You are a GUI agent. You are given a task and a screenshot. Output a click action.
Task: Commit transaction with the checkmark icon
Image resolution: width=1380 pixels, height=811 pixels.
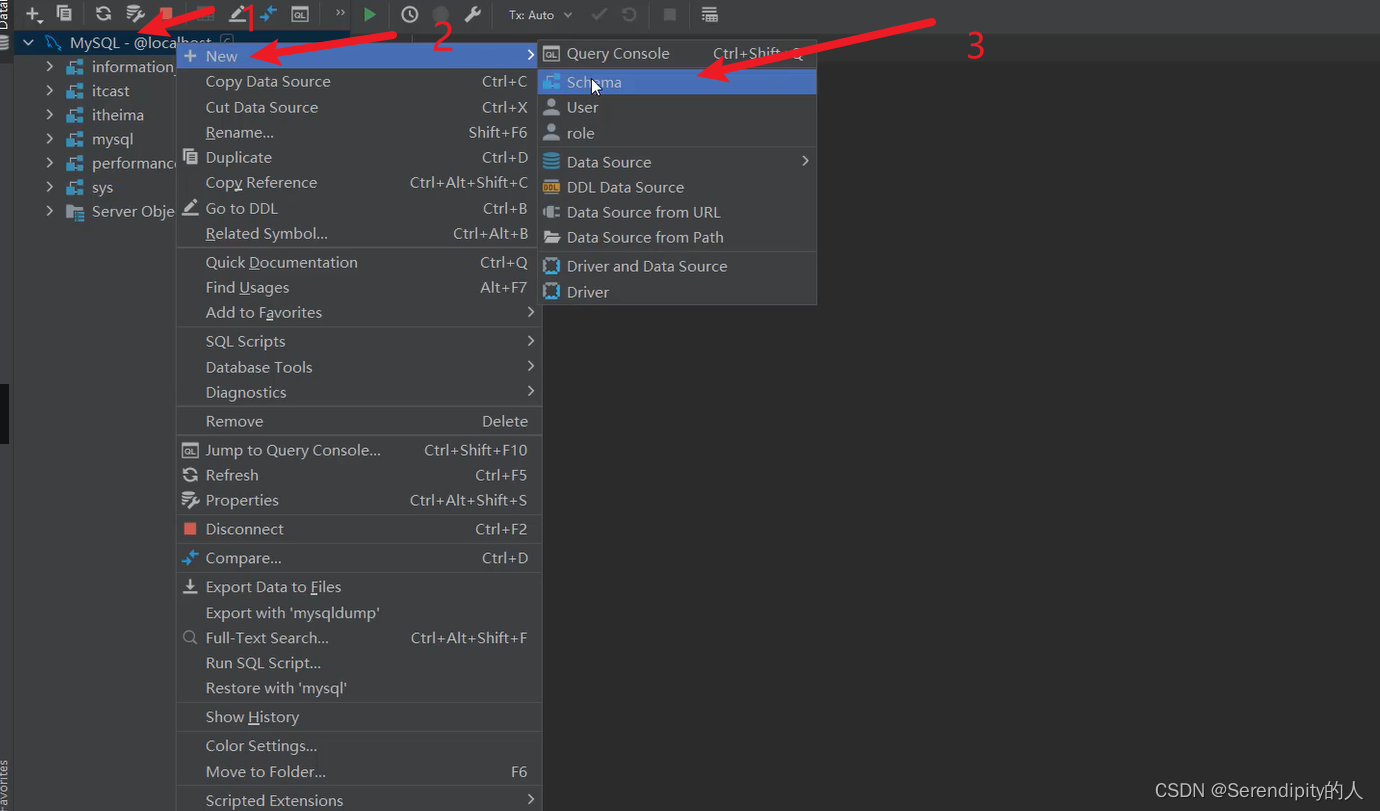pyautogui.click(x=599, y=15)
